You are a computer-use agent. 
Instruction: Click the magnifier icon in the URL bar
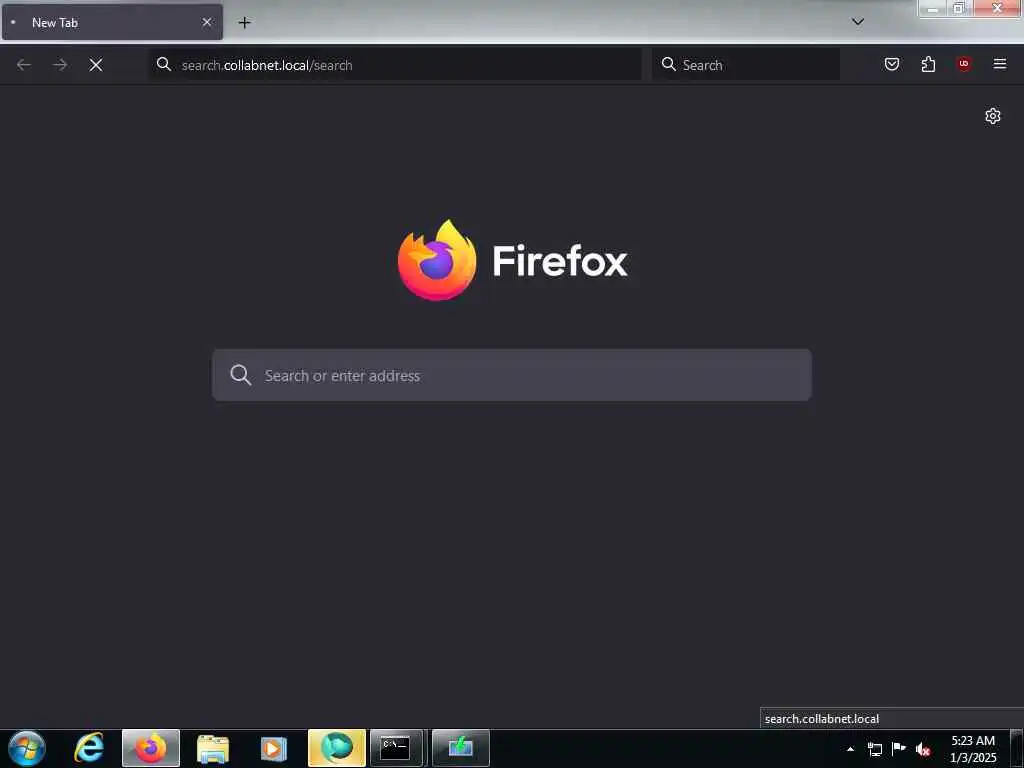pos(164,64)
